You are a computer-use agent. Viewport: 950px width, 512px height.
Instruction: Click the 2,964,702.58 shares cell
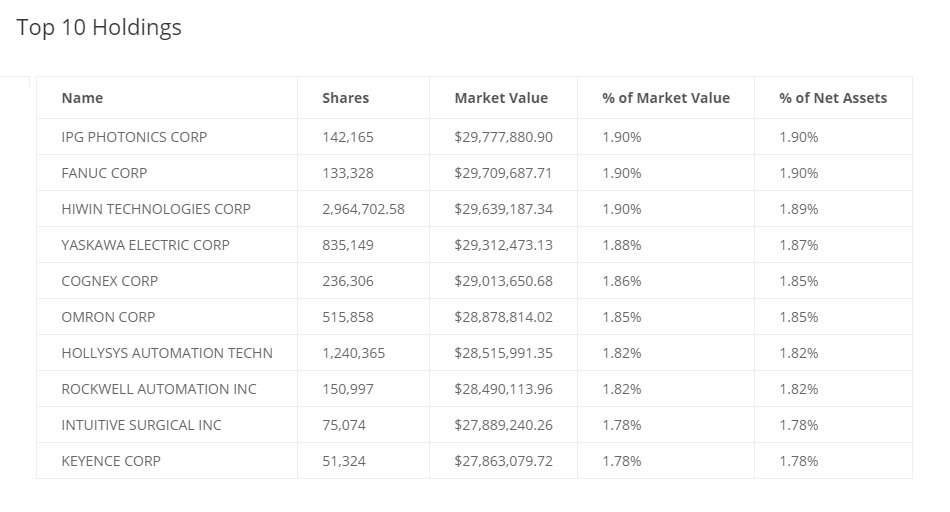point(363,209)
